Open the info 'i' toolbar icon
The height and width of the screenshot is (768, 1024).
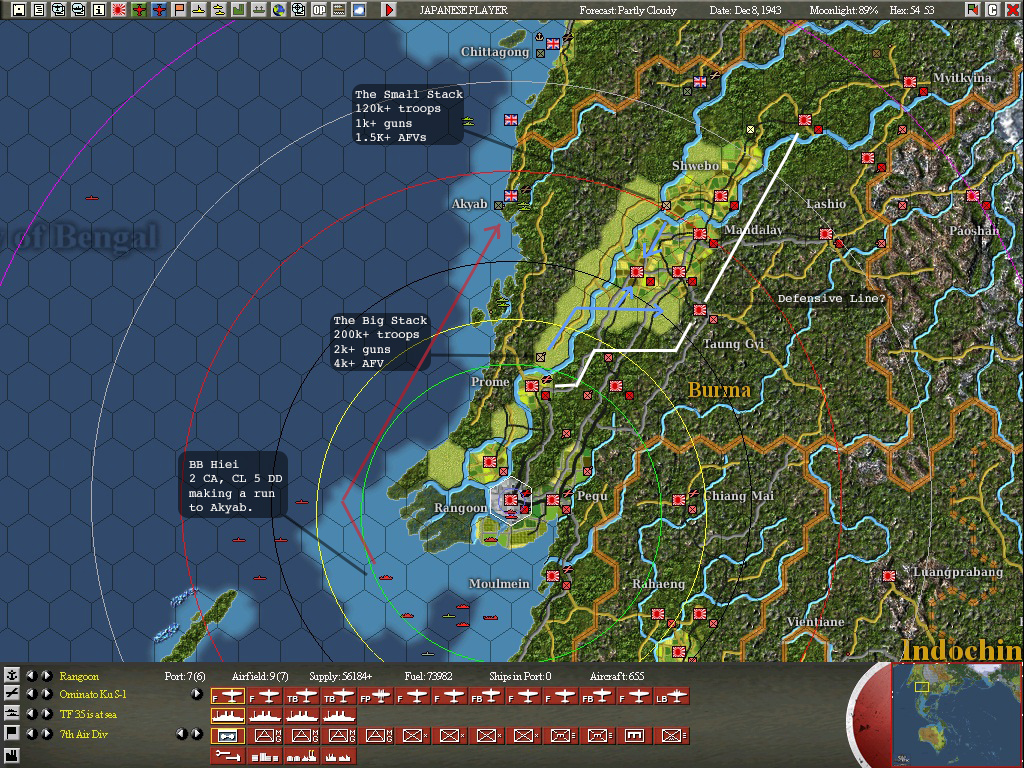coord(99,10)
